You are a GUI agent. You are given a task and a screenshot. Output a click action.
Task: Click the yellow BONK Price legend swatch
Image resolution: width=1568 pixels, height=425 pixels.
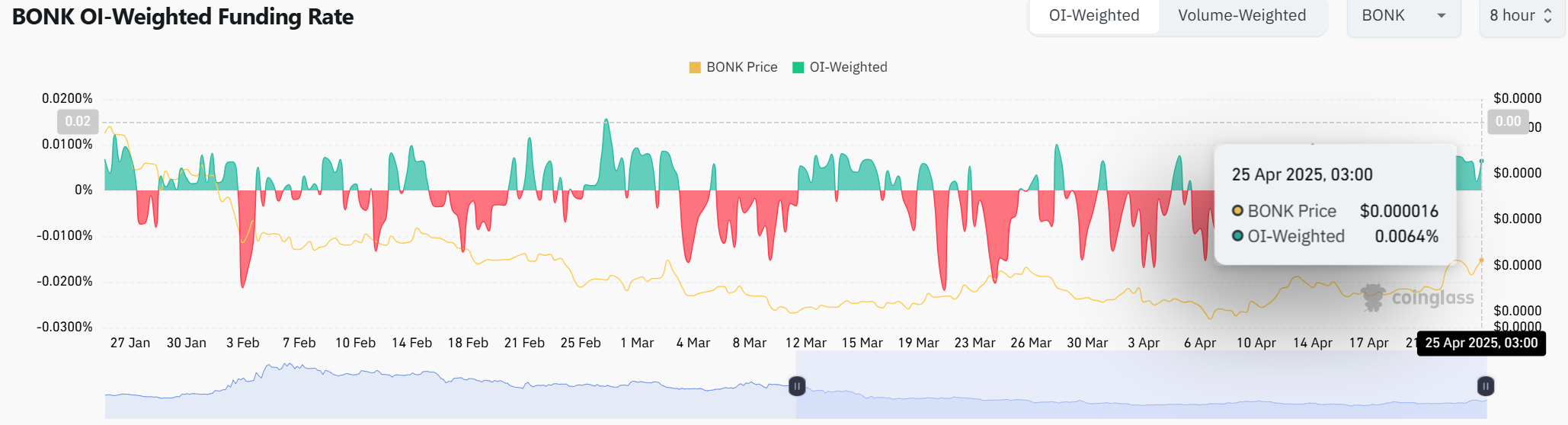(695, 67)
